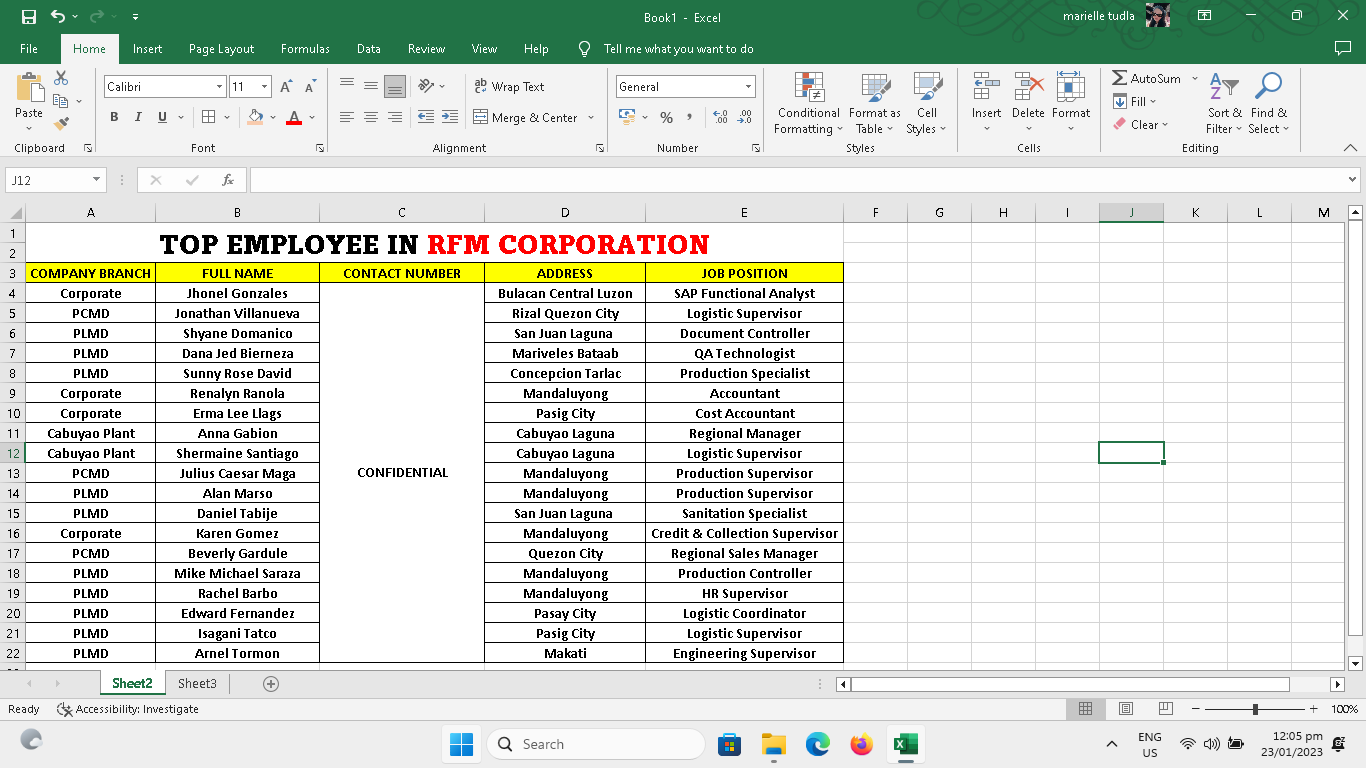
Task: Toggle Bold formatting
Action: click(x=114, y=117)
